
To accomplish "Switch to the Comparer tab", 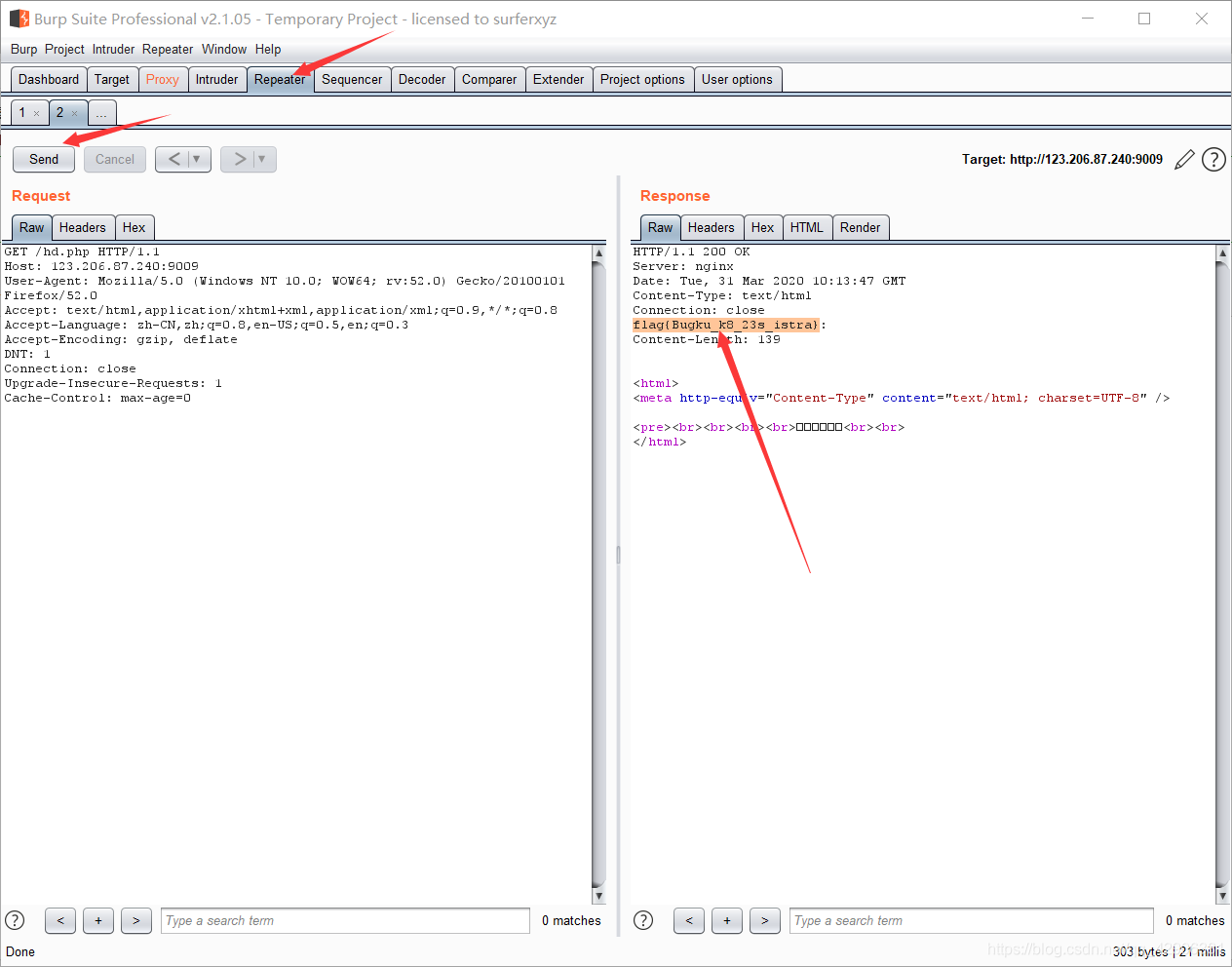I will coord(489,80).
